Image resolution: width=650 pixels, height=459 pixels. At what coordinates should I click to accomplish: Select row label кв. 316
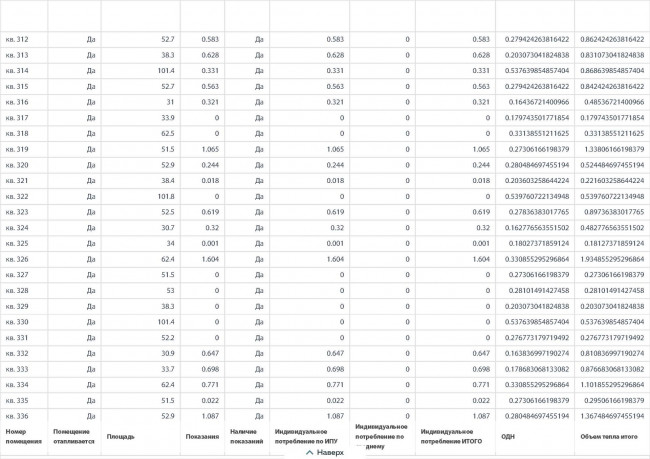[17, 102]
